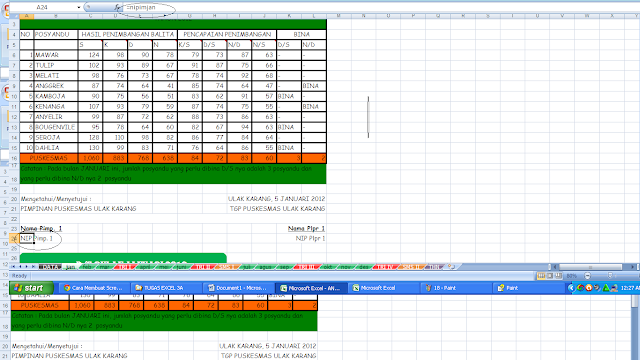Expand hidden tray icons arrow
The image size is (640, 360).
pos(571,288)
